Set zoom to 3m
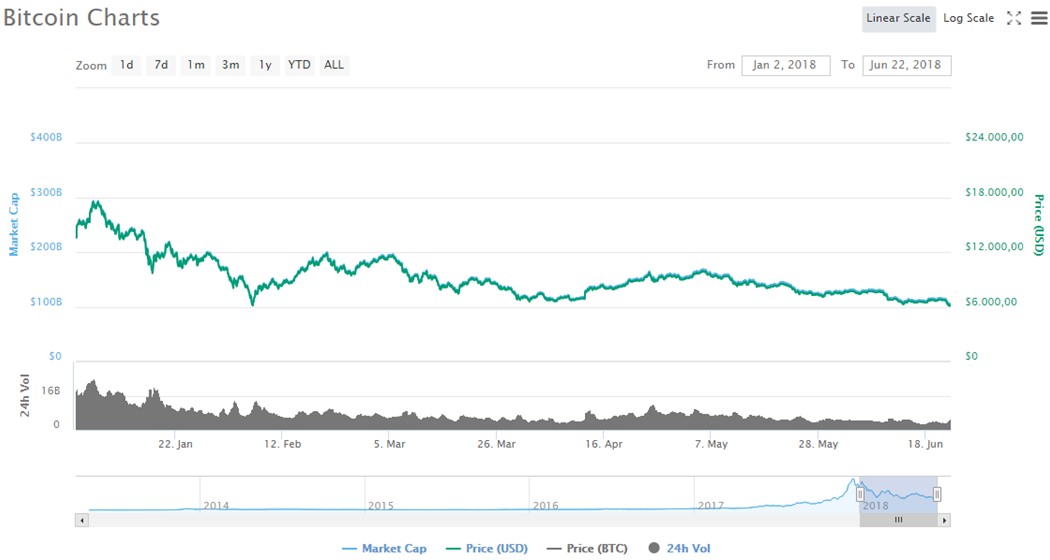The height and width of the screenshot is (560, 1050). point(231,65)
